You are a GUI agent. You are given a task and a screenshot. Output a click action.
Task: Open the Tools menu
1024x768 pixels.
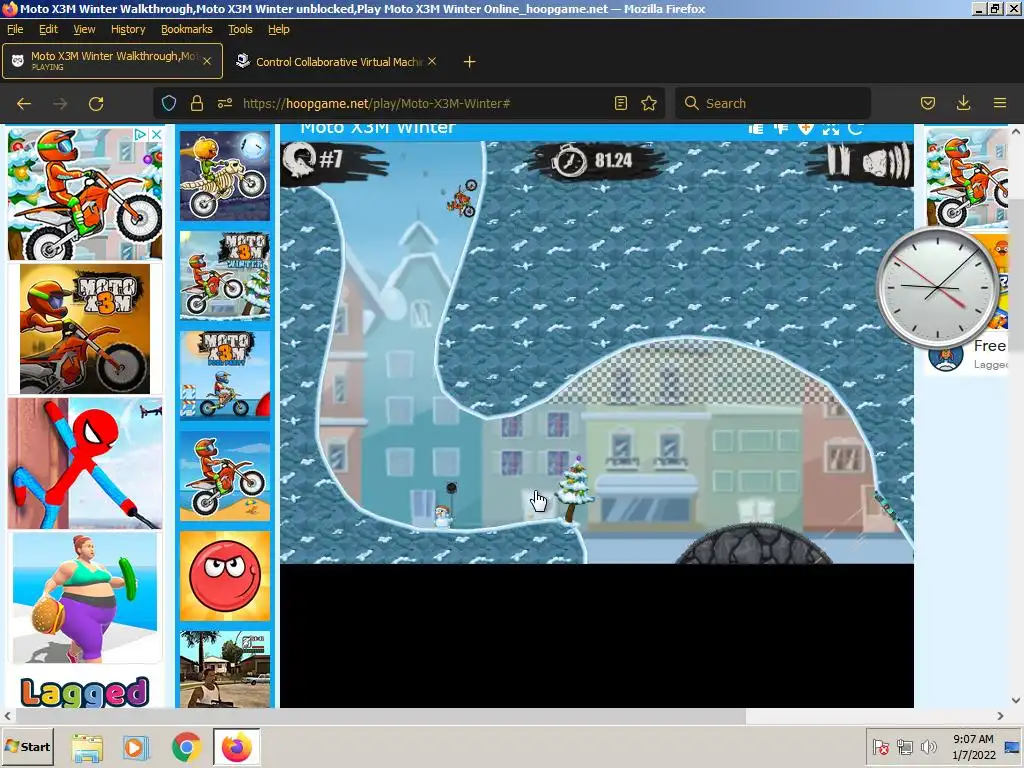coord(240,29)
